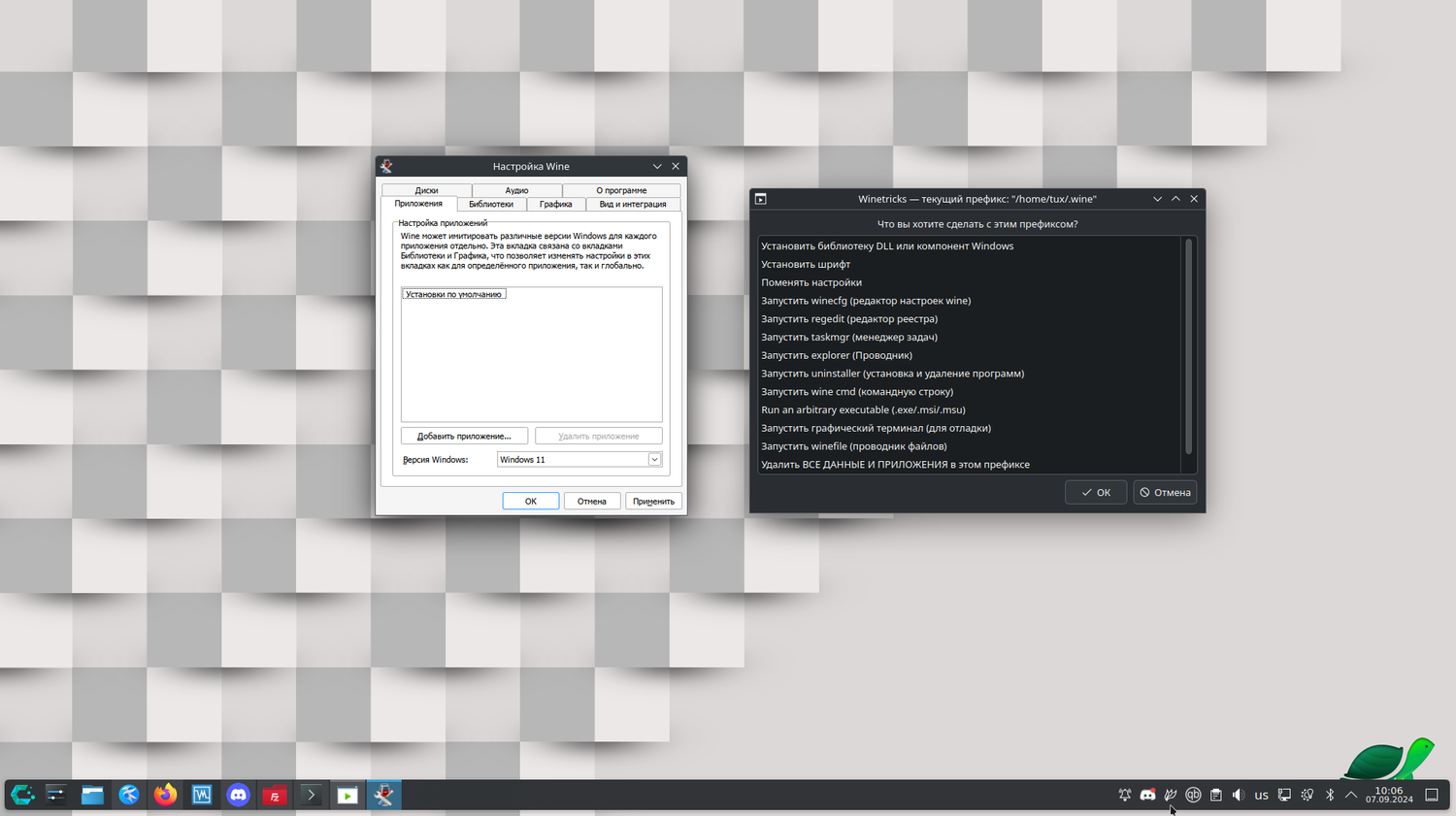Select 'Запустить explorer (Проводник)'
Screen dimensions: 1456x816
970,355
